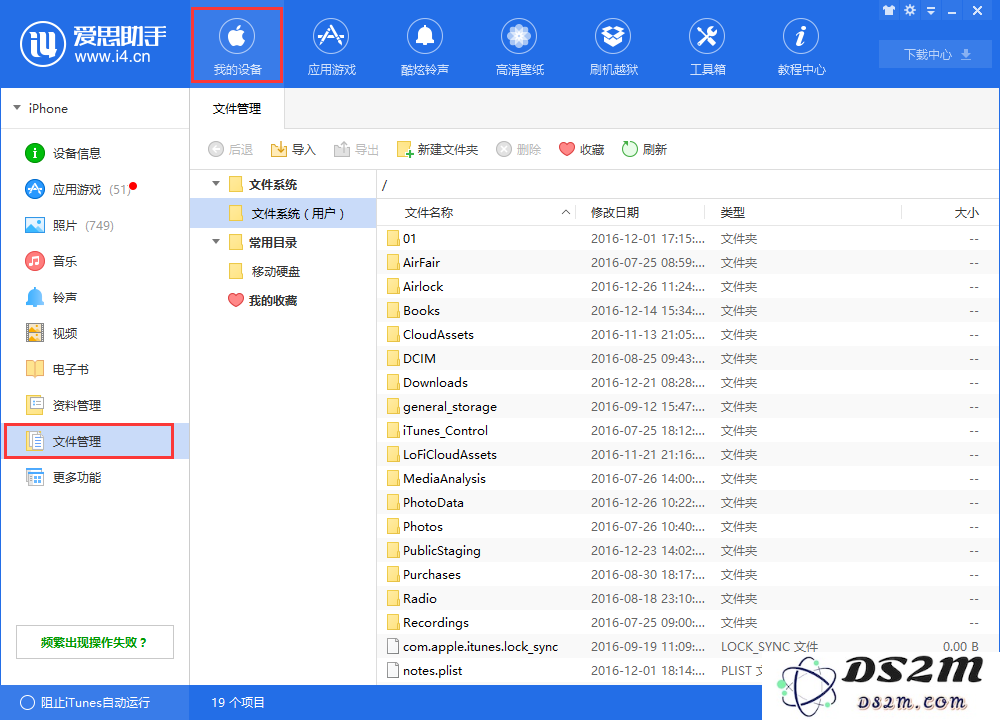Image resolution: width=1000 pixels, height=720 pixels.
Task: Sort by 大小 column header
Action: (x=948, y=212)
